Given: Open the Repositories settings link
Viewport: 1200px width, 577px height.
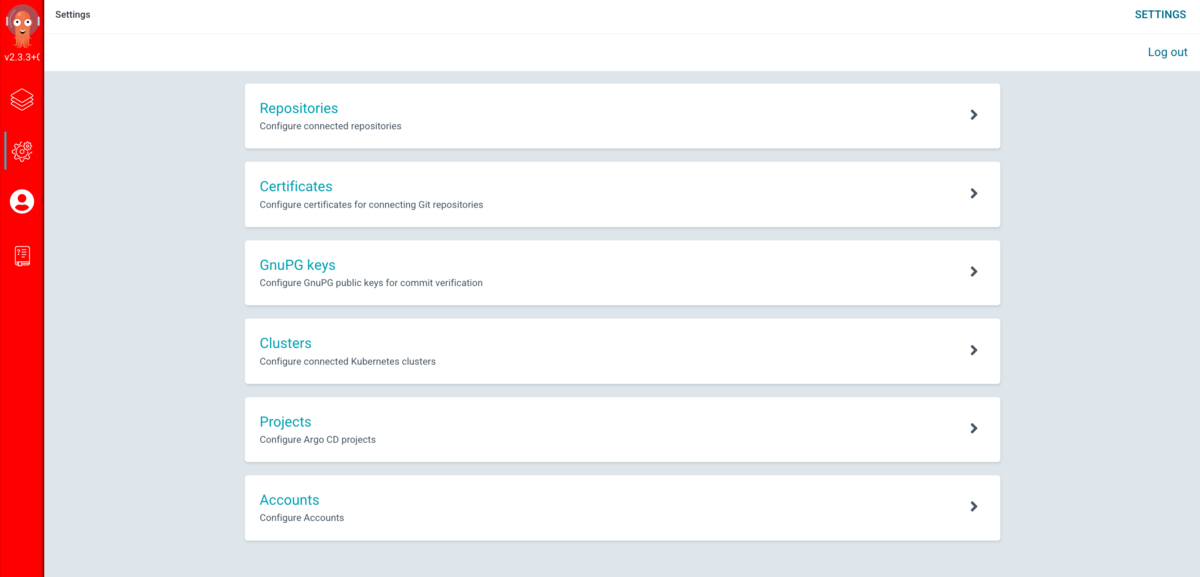Looking at the screenshot, I should [299, 108].
